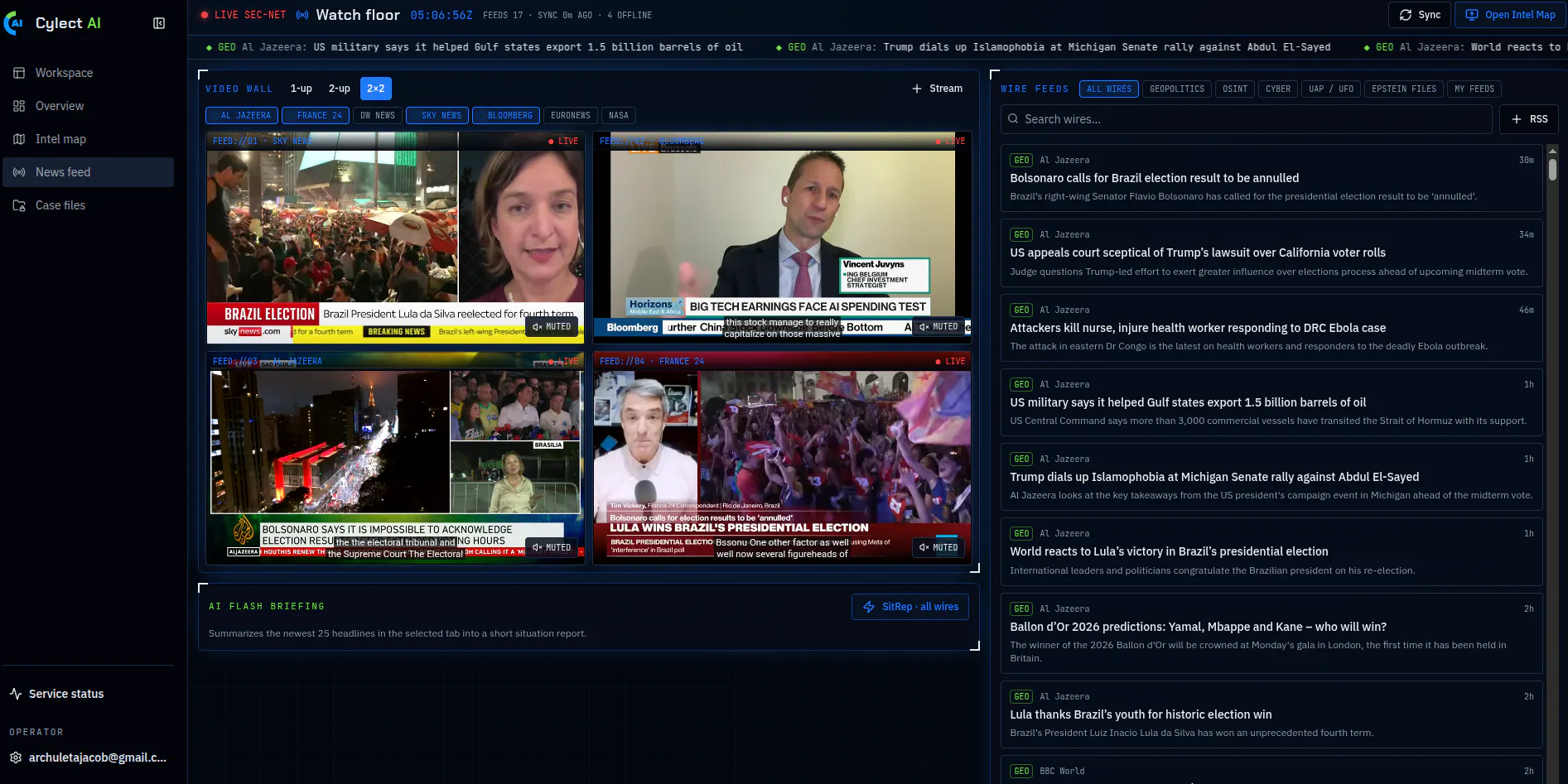Open Intel Map button

click(1510, 15)
